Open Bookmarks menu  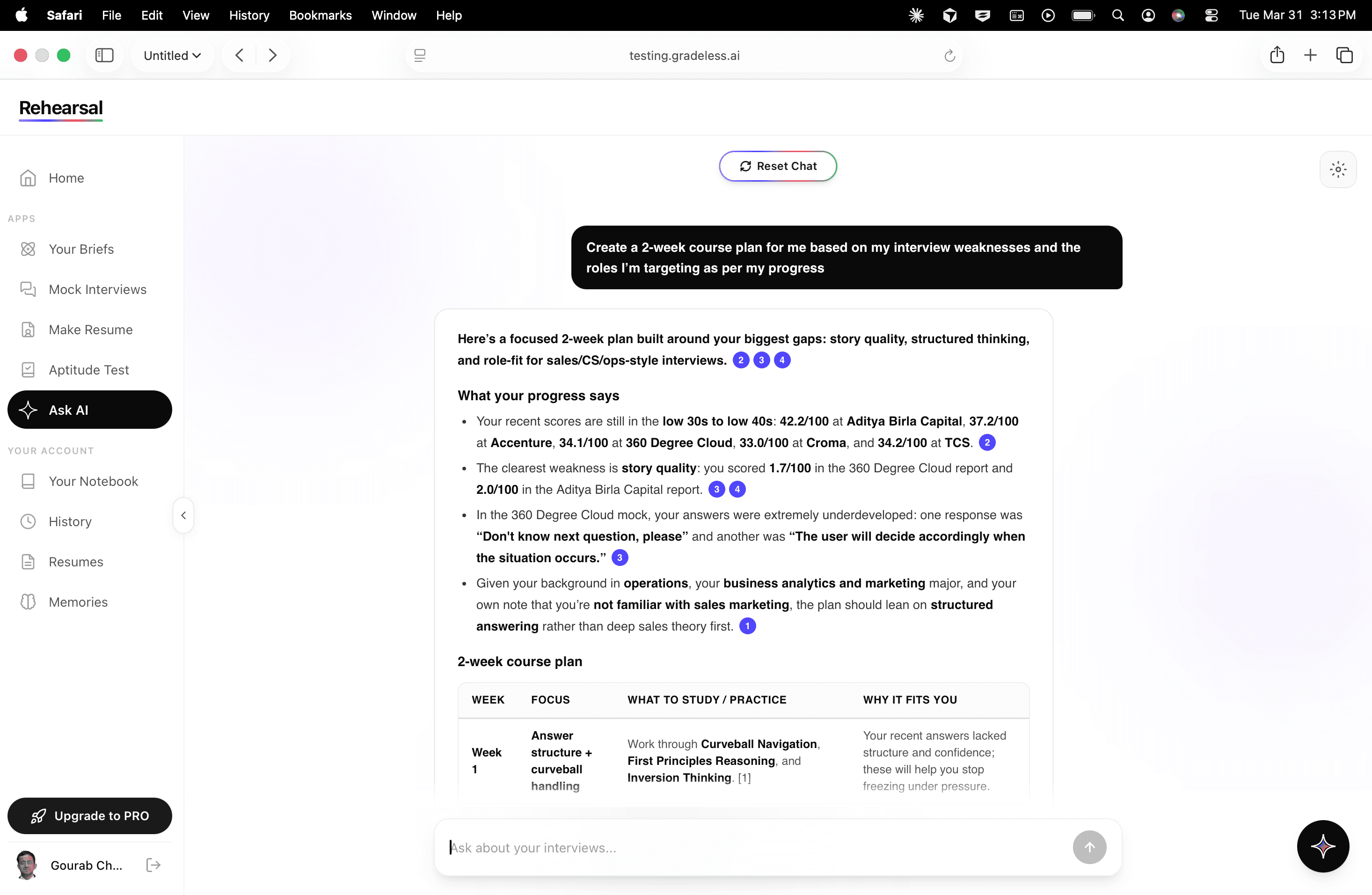[320, 15]
